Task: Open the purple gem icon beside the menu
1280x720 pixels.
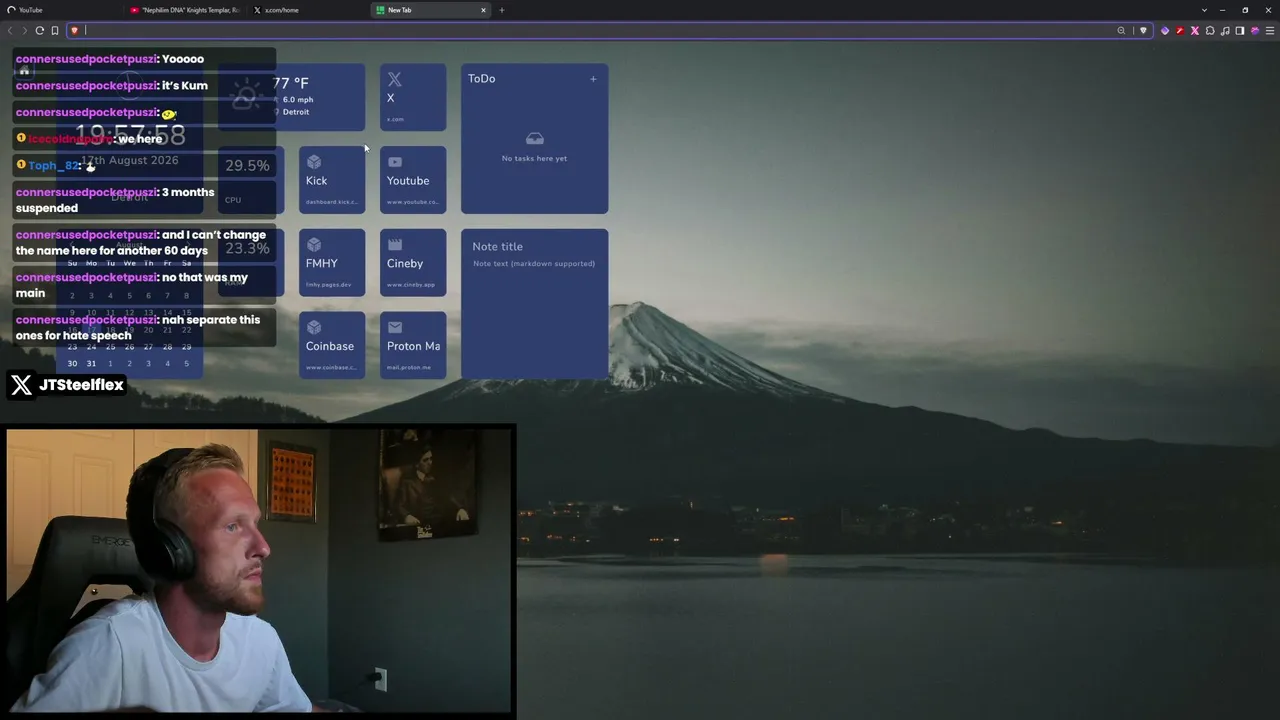Action: (1255, 31)
